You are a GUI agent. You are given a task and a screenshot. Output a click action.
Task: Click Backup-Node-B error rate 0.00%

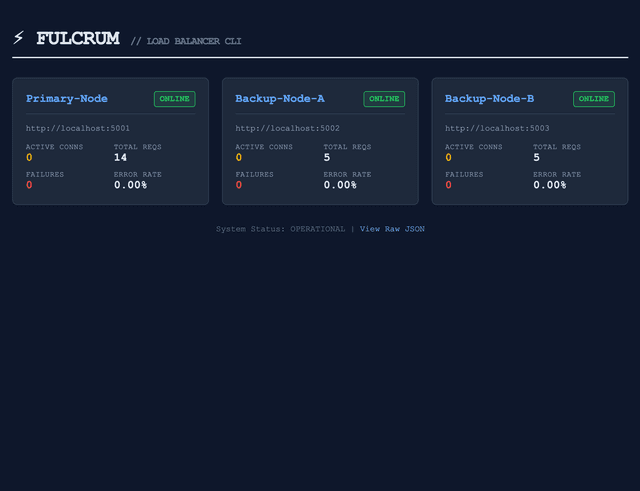550,185
